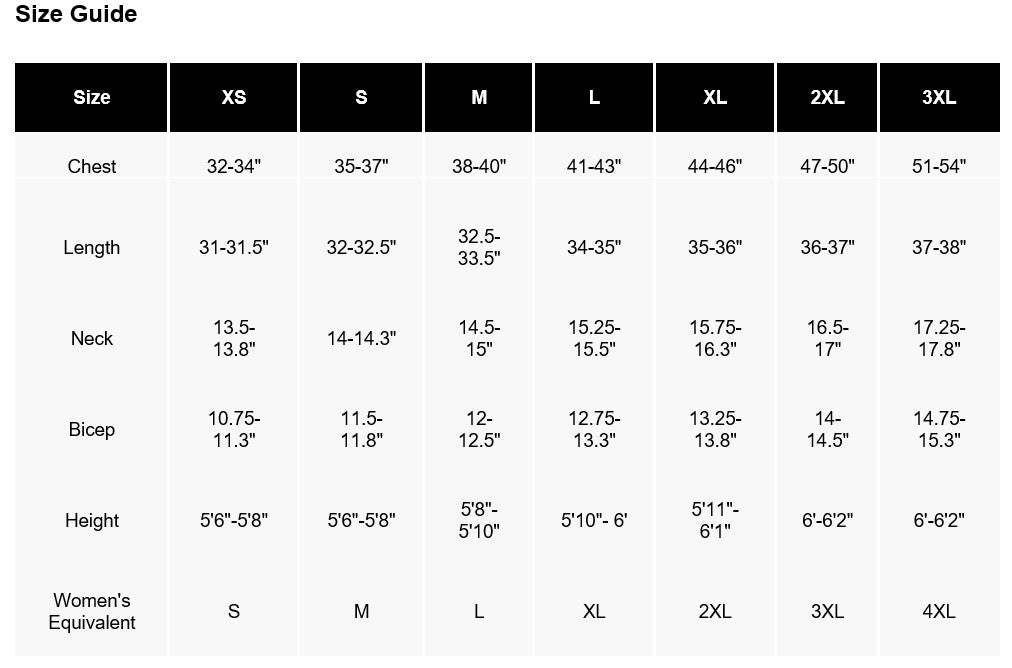Select the 5'11"-6'1" height cell
The height and width of the screenshot is (668, 1012).
715,521
